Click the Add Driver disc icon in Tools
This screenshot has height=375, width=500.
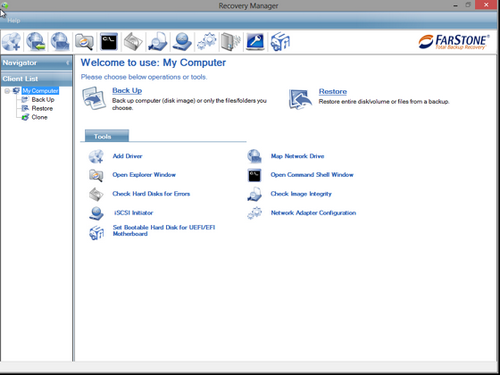coord(96,156)
